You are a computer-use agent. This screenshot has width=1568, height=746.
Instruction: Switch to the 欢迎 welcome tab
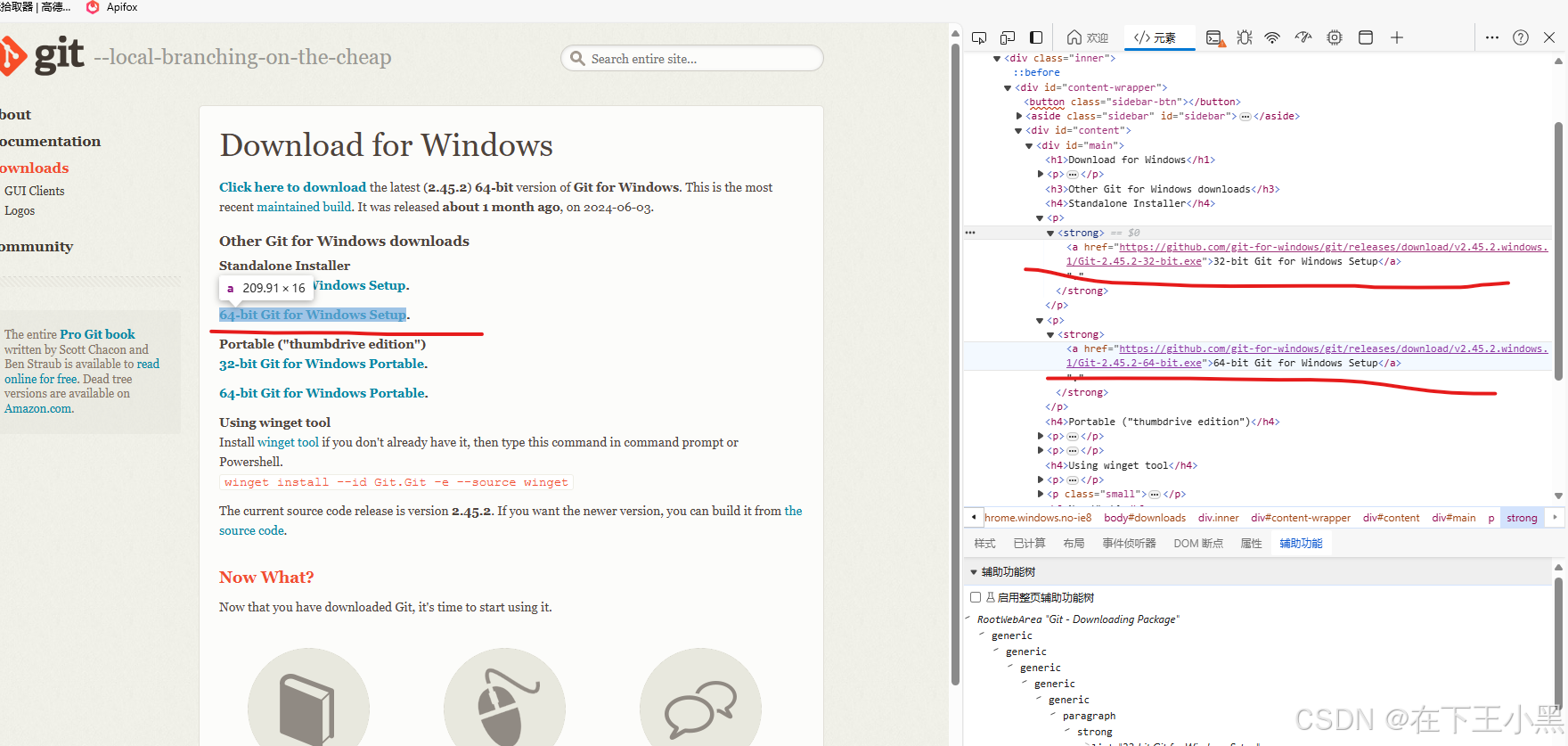[x=1088, y=37]
